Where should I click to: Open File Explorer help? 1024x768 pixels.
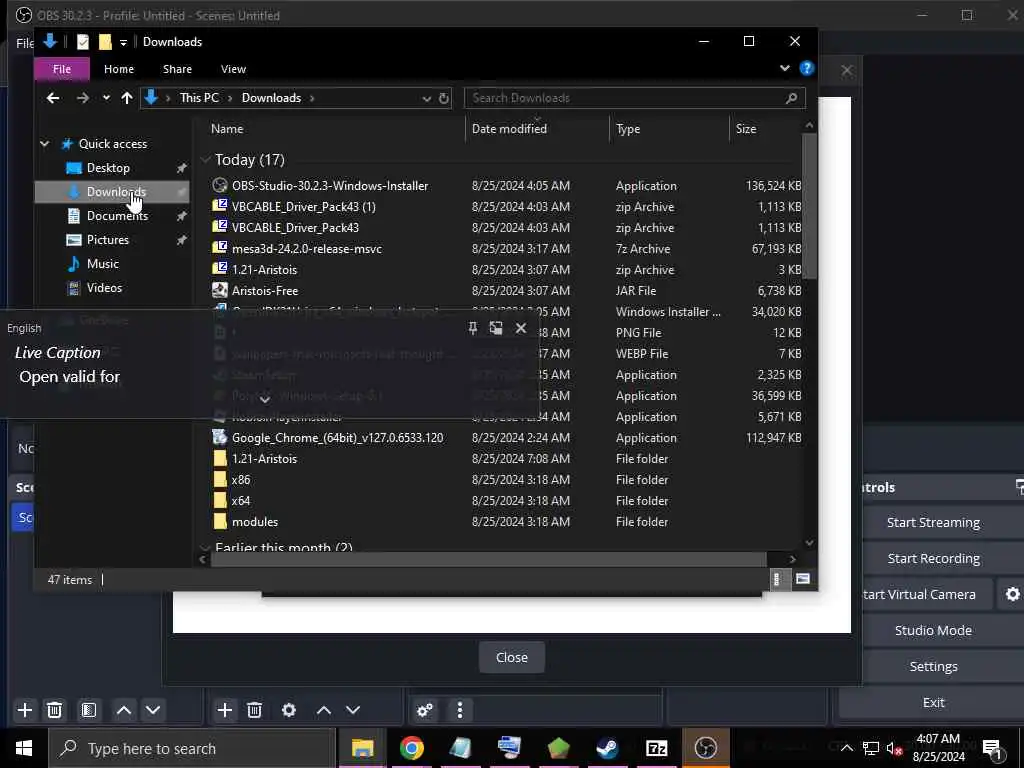[807, 69]
